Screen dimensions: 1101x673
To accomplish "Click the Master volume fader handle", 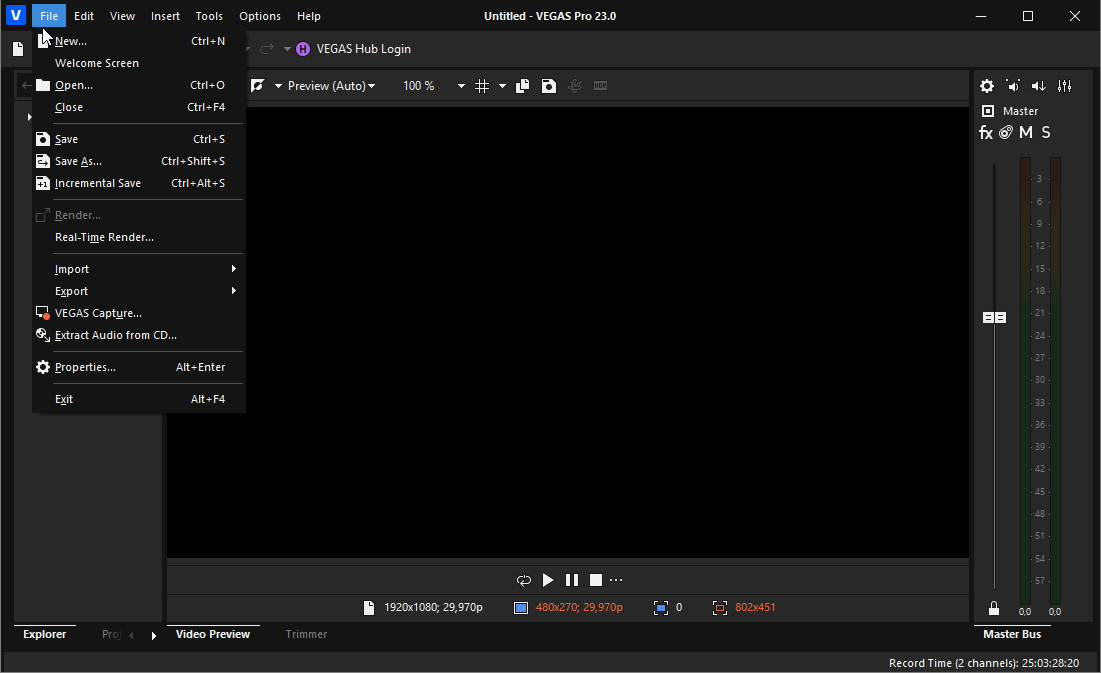I will tap(994, 317).
